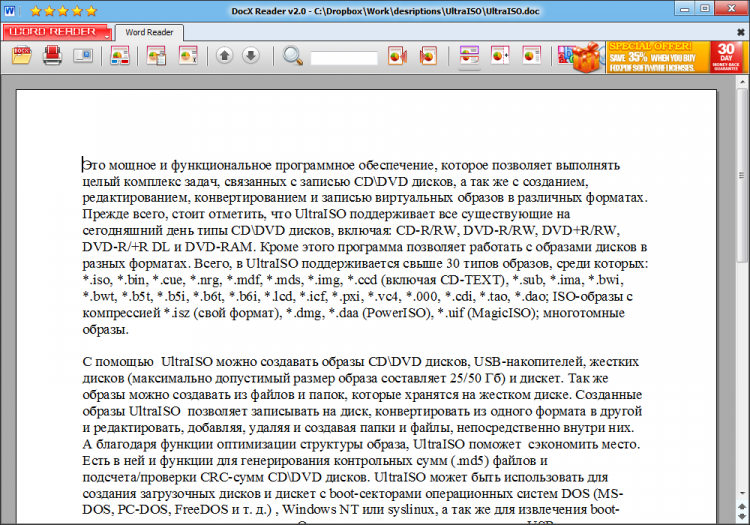The width and height of the screenshot is (750, 525).
Task: Select the actual size page layout icon
Action: [x=531, y=56]
